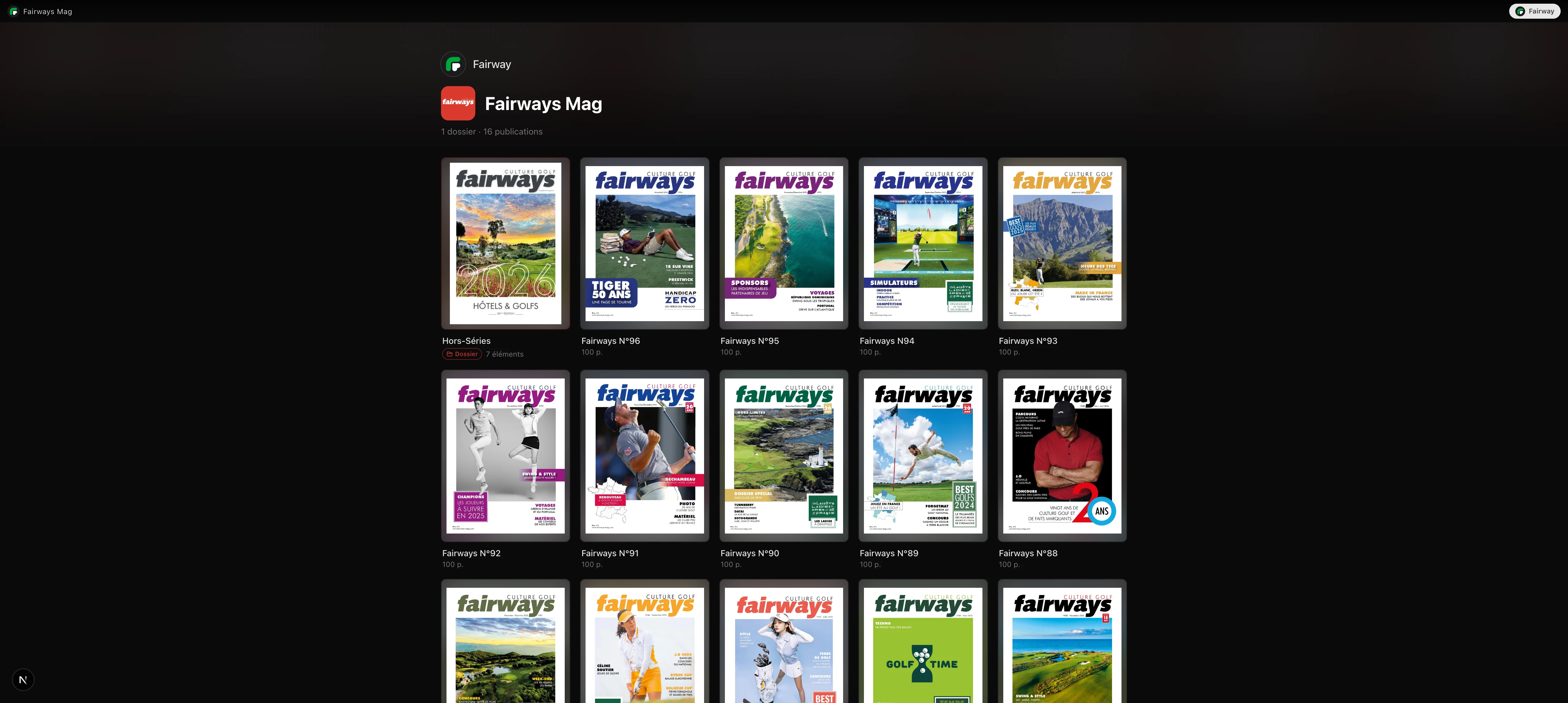The image size is (1568, 703).
Task: Click the Fairway logo icon above the title
Action: [453, 64]
